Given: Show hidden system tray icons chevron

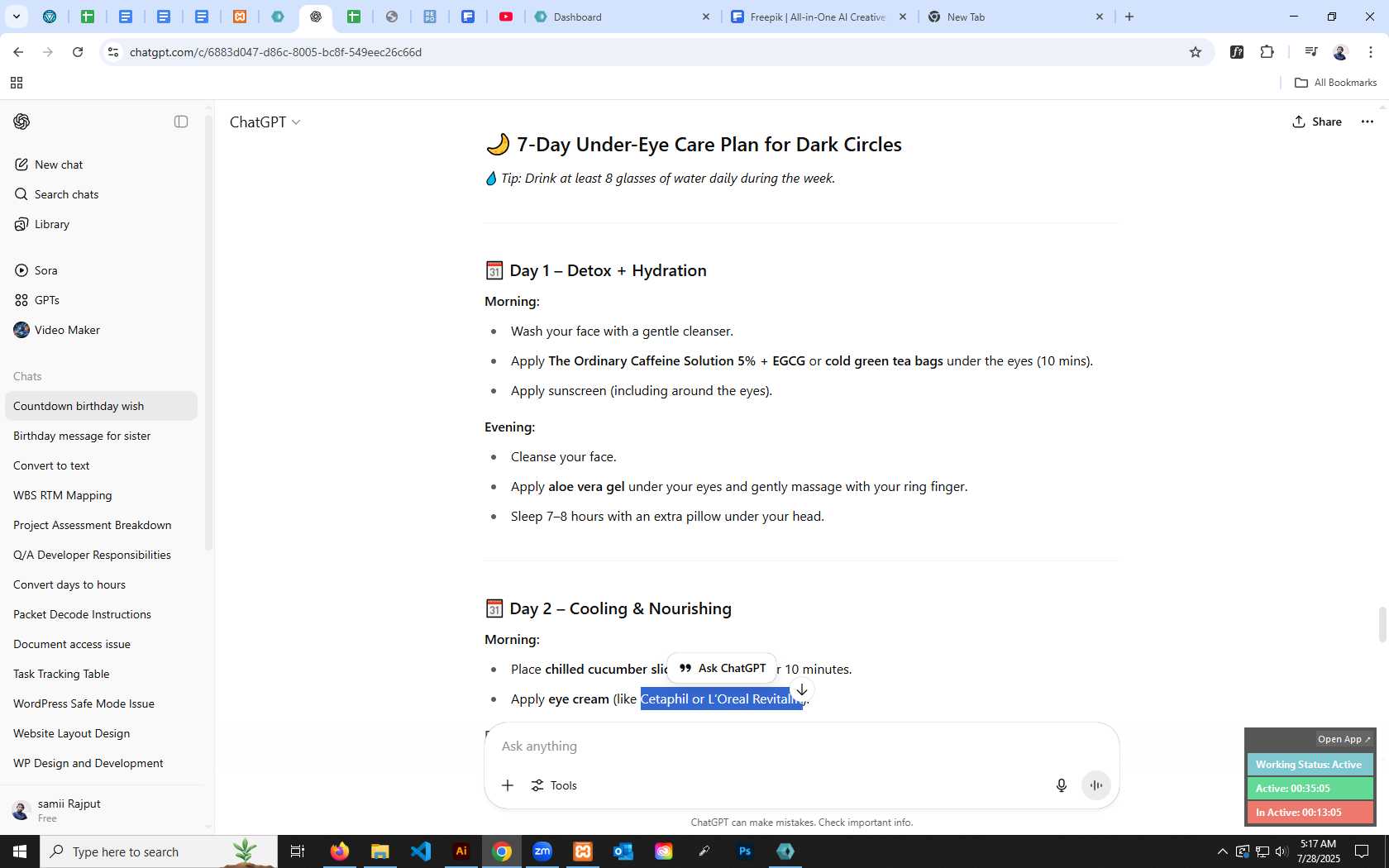Looking at the screenshot, I should pos(1222,851).
